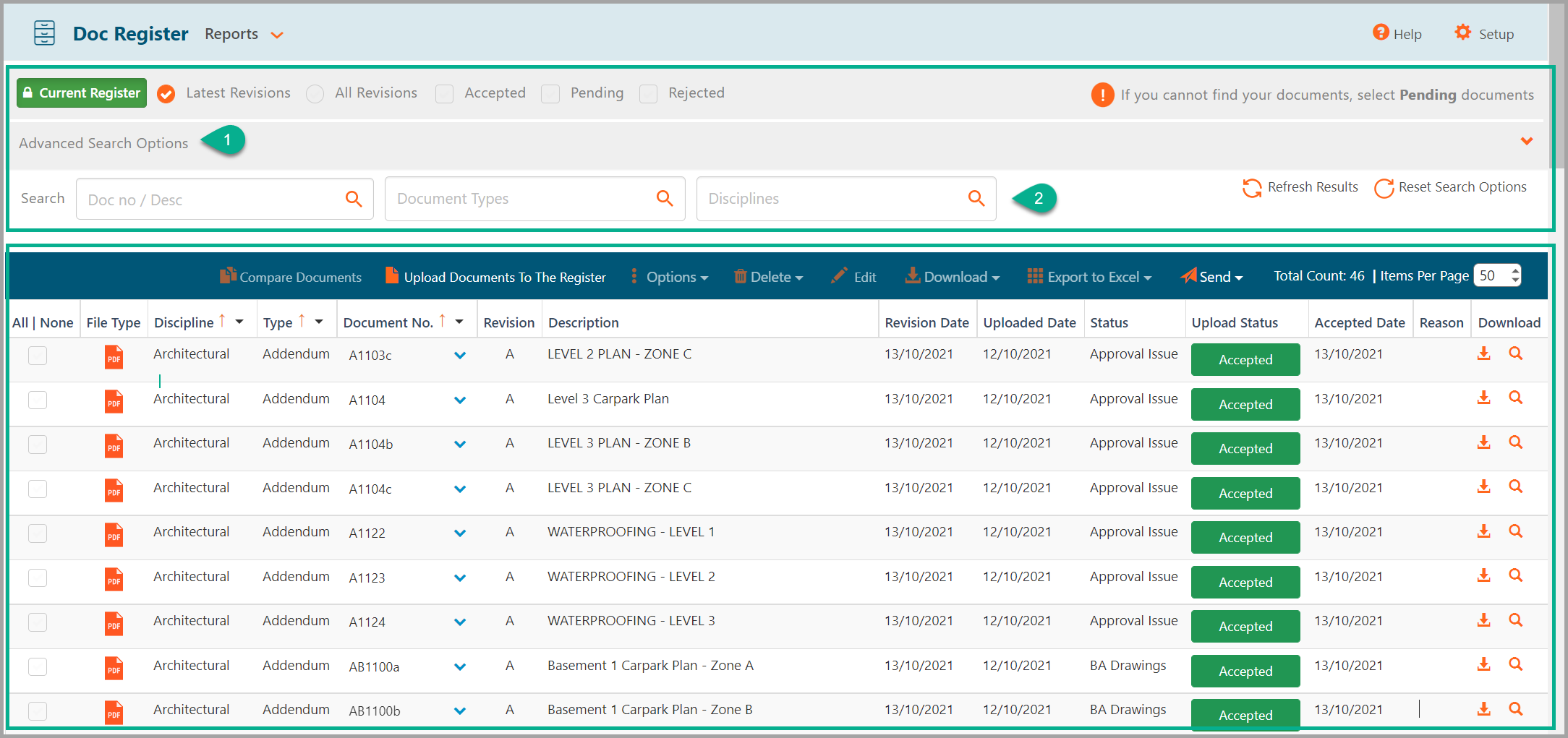Image resolution: width=1568 pixels, height=738 pixels.
Task: Click the magnifier icon in A1122 row
Action: coord(1516,531)
